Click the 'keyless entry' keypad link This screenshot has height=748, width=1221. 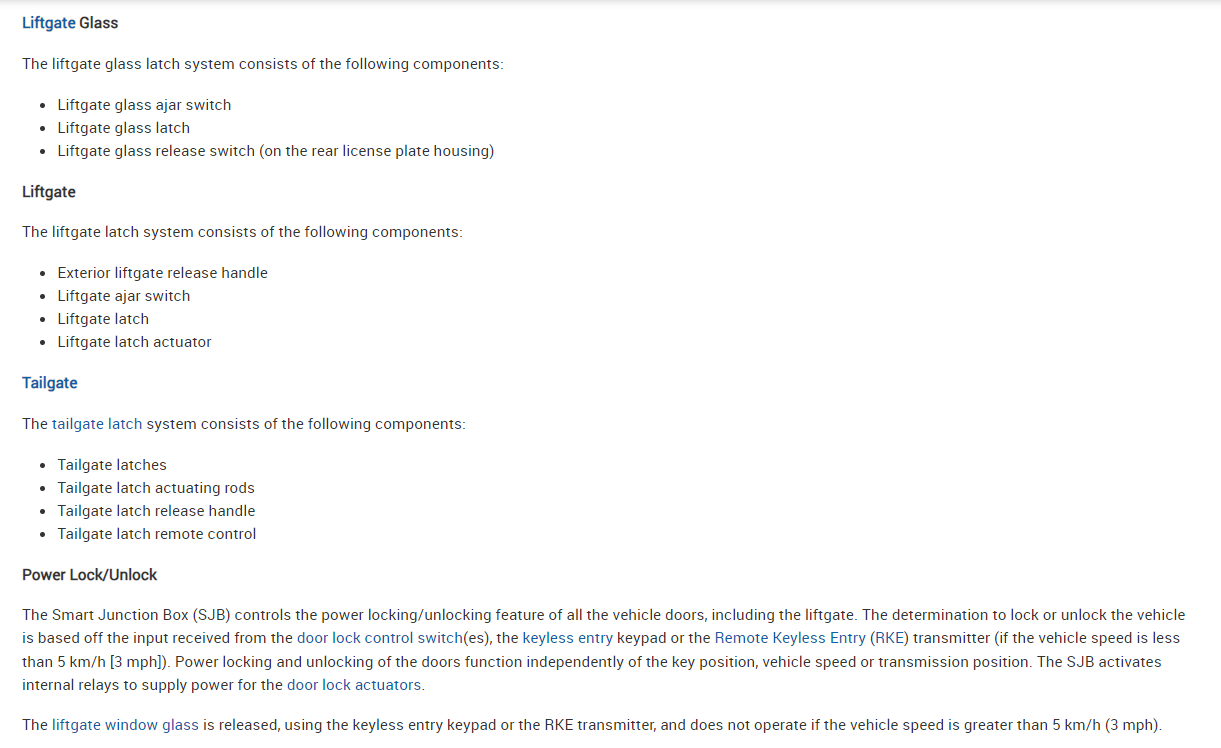click(567, 638)
